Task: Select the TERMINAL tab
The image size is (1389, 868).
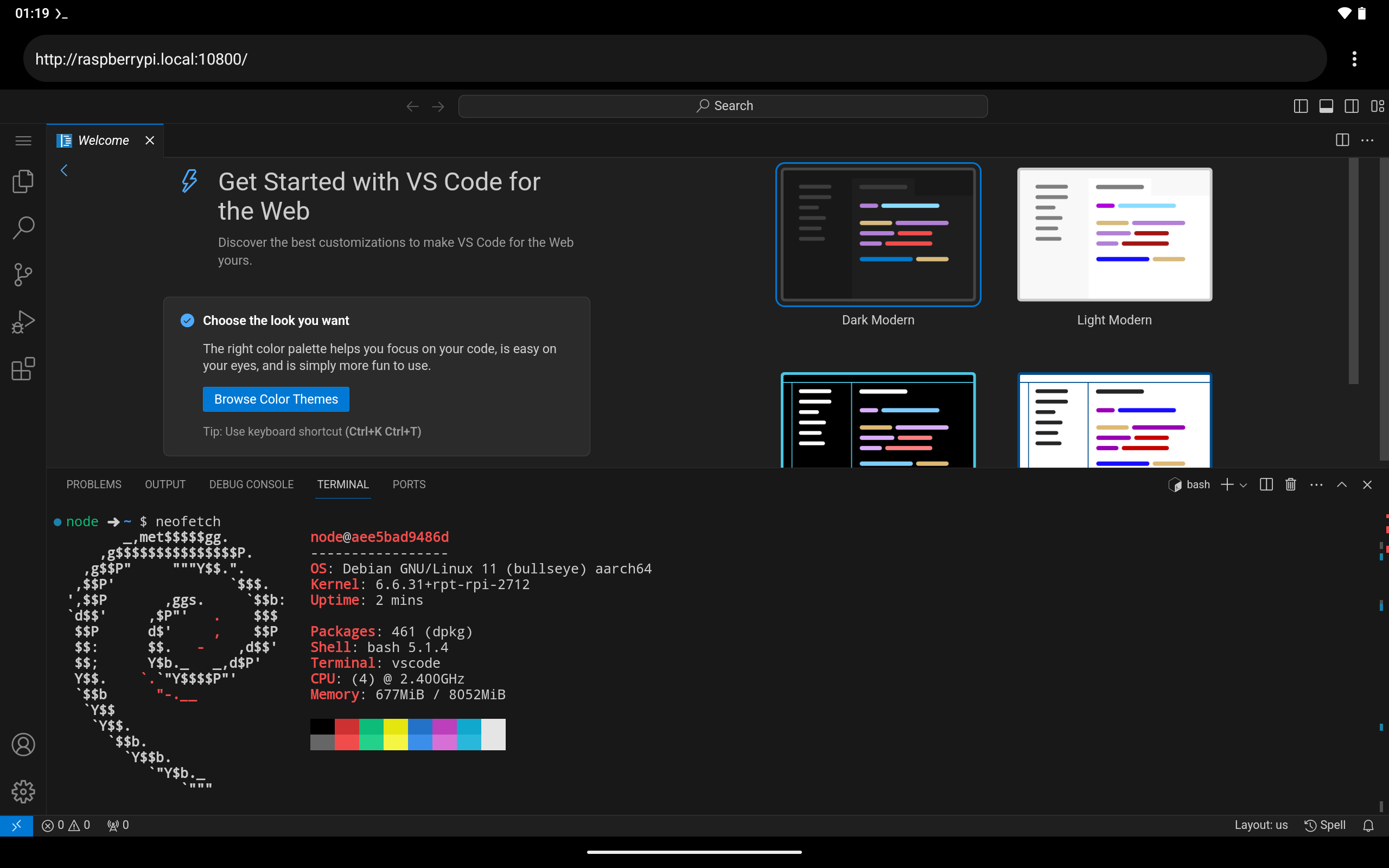Action: click(x=343, y=484)
